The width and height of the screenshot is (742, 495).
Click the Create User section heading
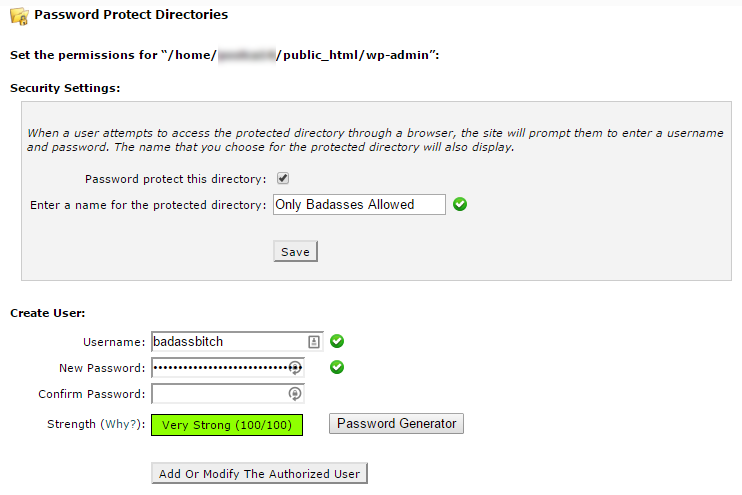coord(48,313)
